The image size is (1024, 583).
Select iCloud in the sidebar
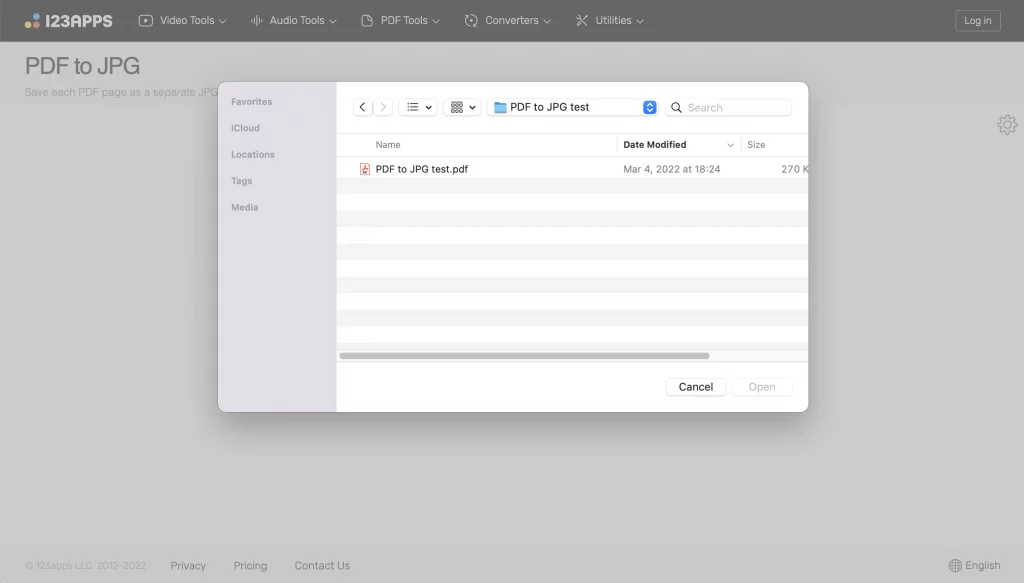click(x=245, y=128)
